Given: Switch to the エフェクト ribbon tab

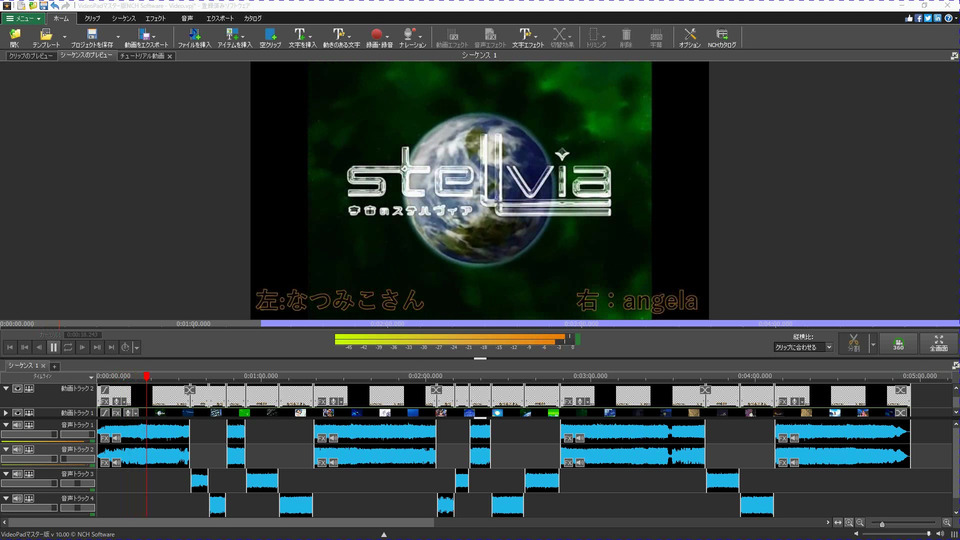Looking at the screenshot, I should 156,18.
